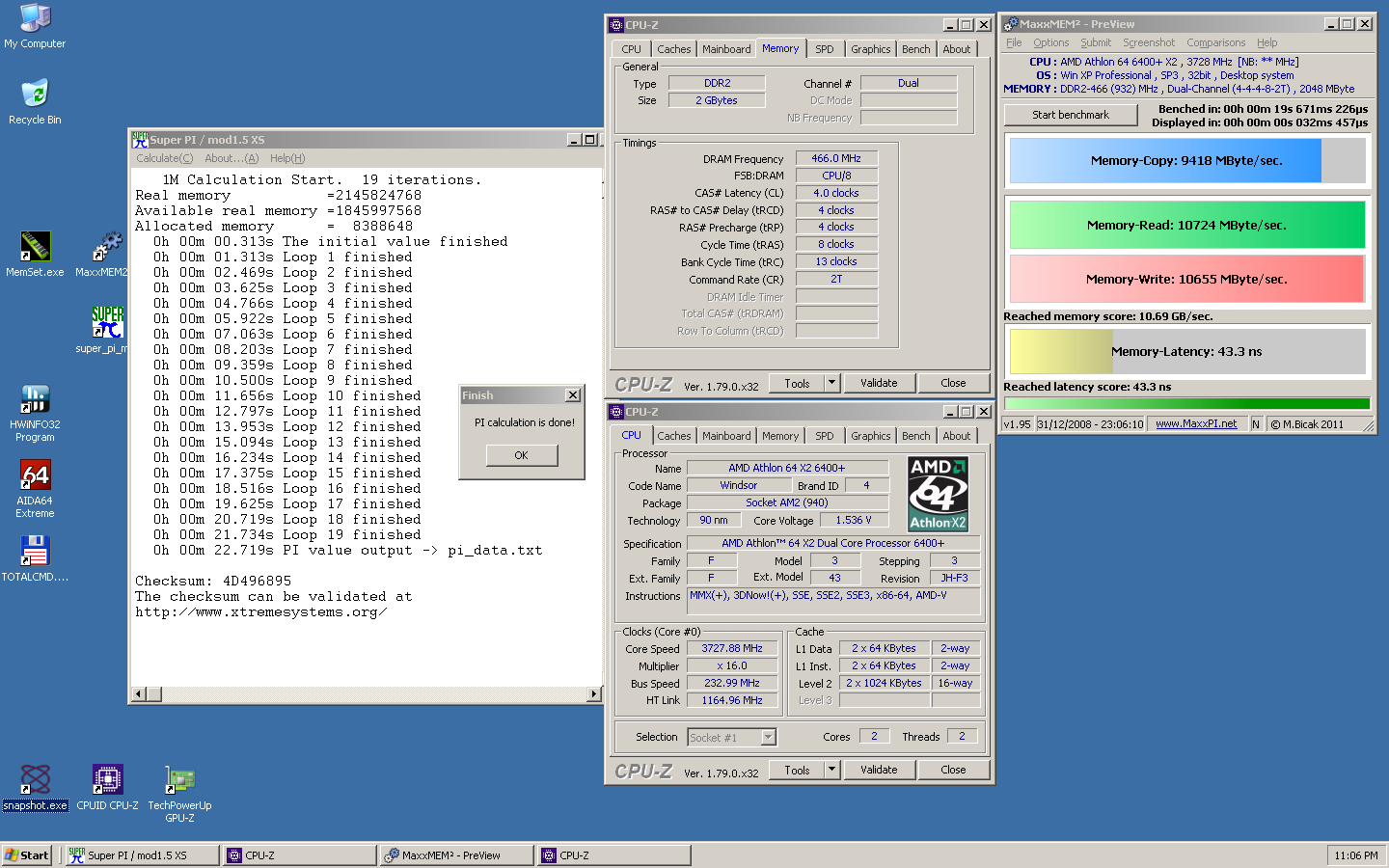Click Checksum: 4D496895 line in Super PI

coord(213,582)
